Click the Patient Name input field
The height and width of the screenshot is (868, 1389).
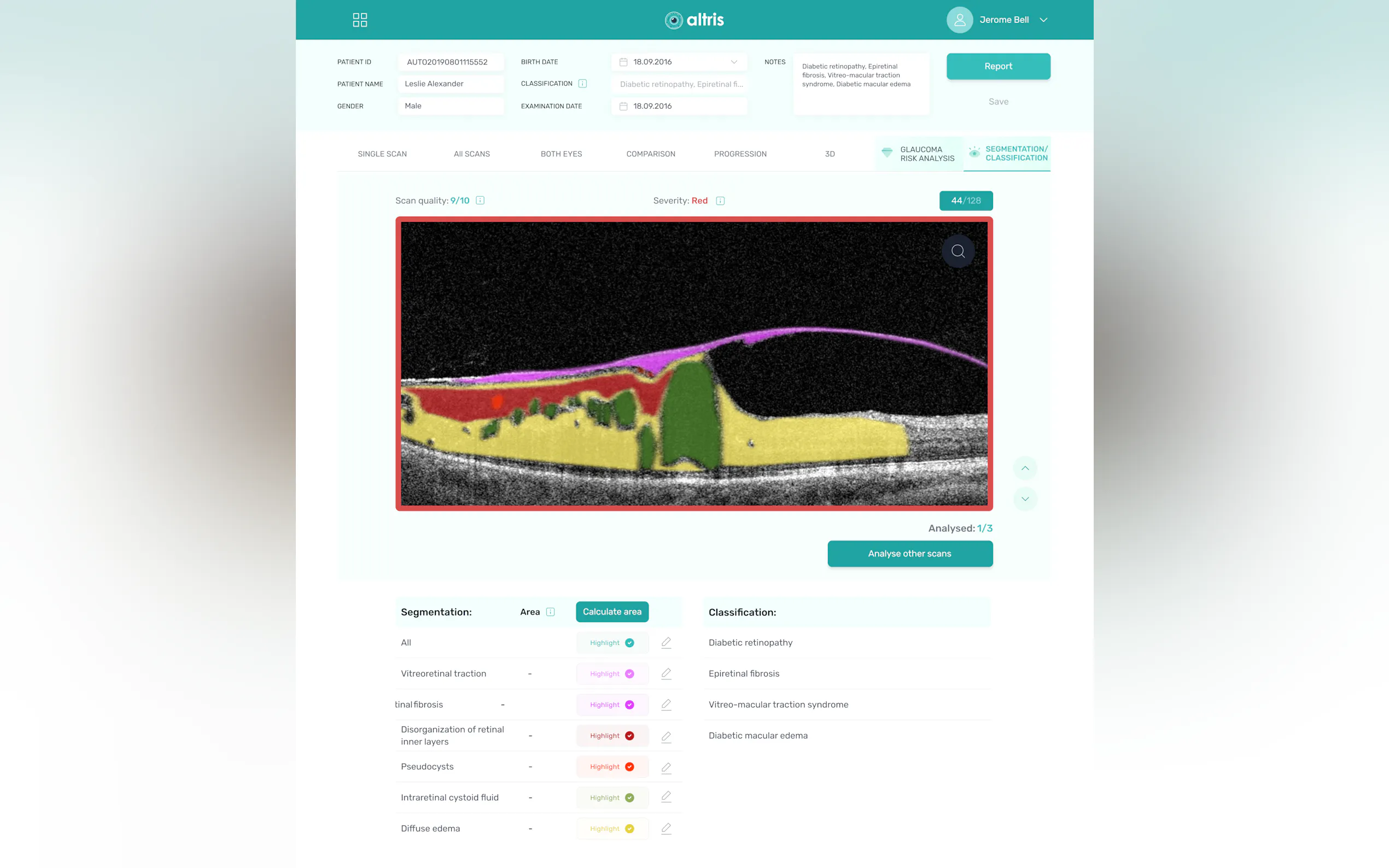[450, 84]
